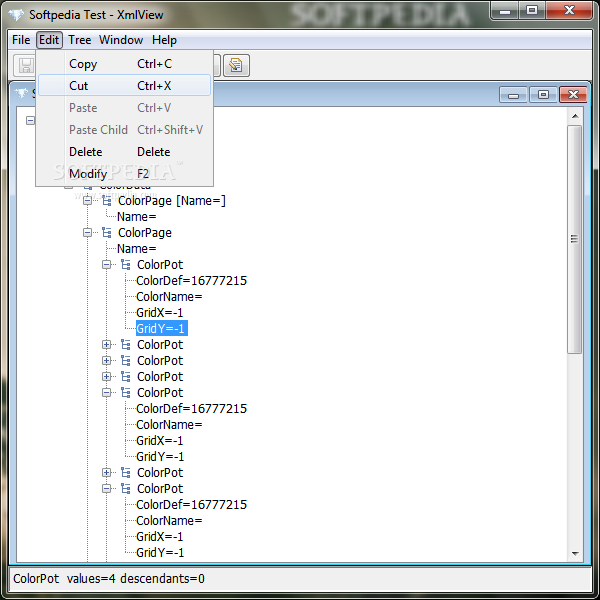The image size is (600, 600).
Task: Close the open Edit menu via Edit
Action: 49,40
